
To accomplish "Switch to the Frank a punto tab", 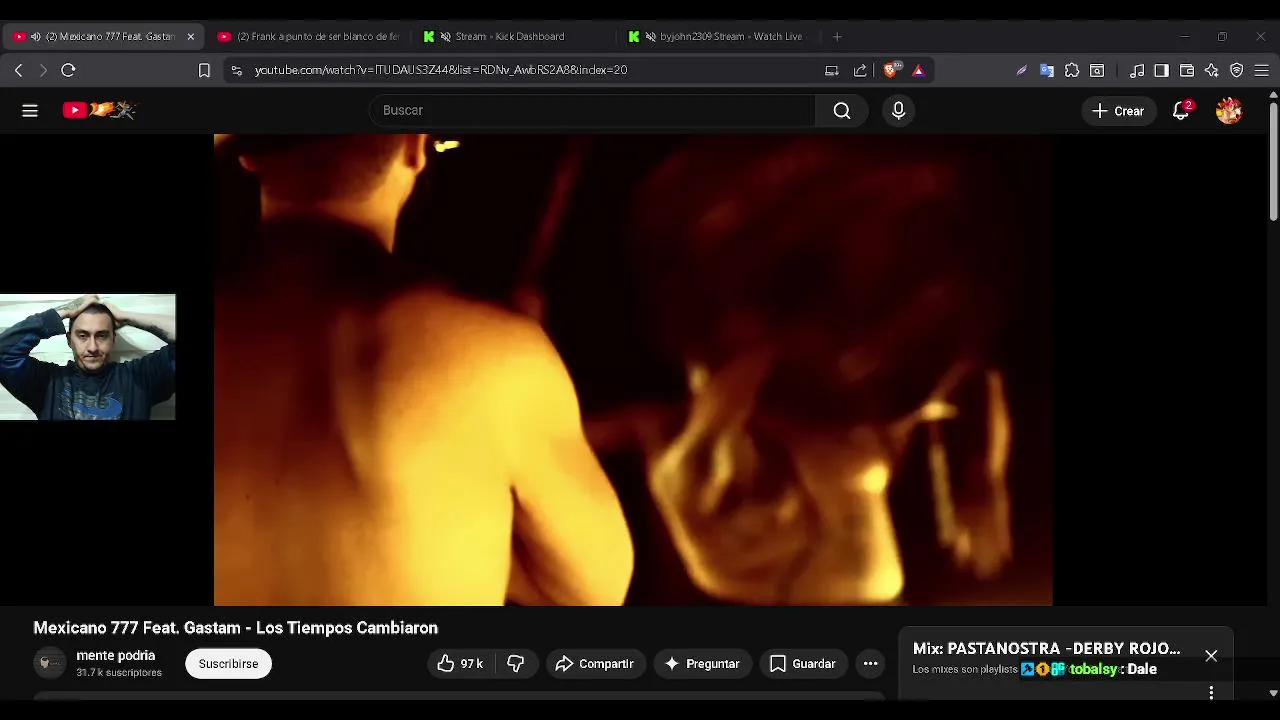I will (x=310, y=36).
